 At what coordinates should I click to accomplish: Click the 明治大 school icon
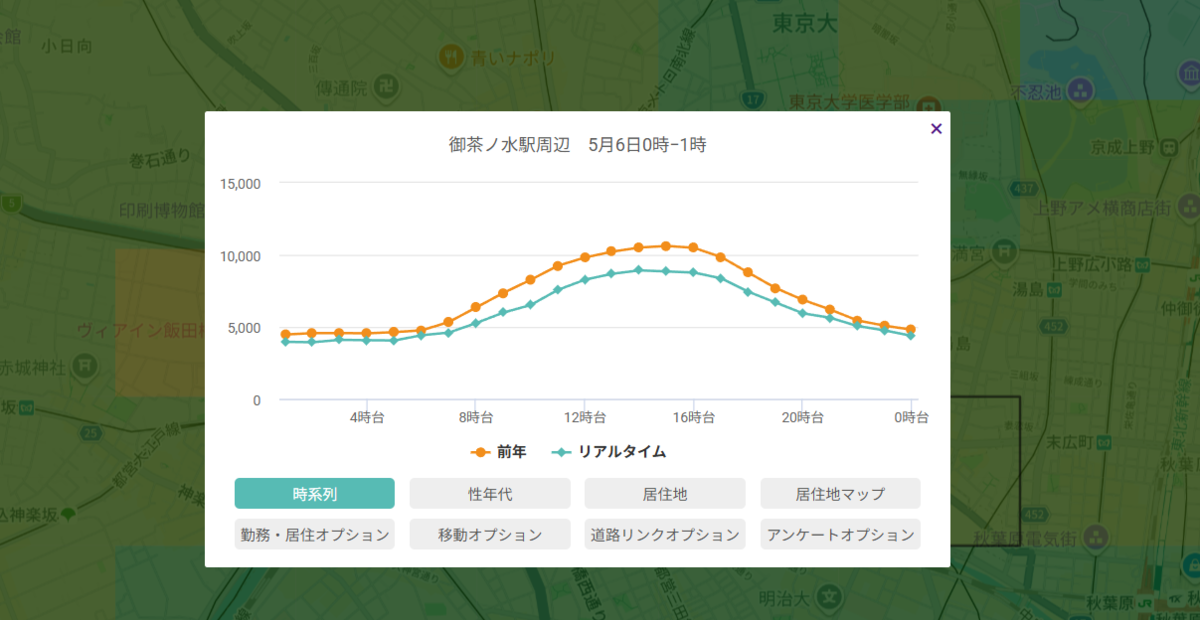(828, 597)
